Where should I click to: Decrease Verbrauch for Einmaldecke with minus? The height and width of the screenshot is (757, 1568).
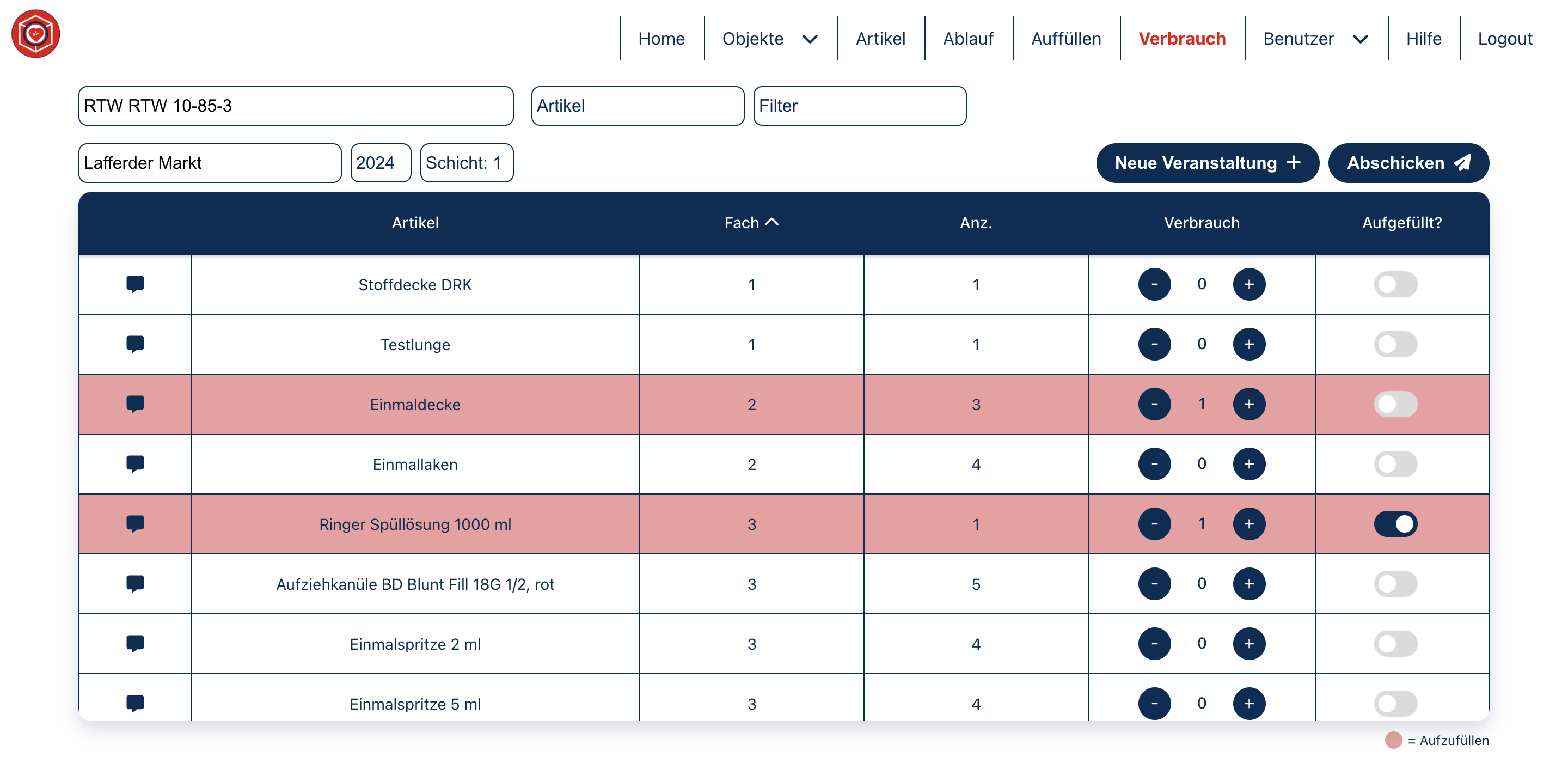click(1154, 404)
